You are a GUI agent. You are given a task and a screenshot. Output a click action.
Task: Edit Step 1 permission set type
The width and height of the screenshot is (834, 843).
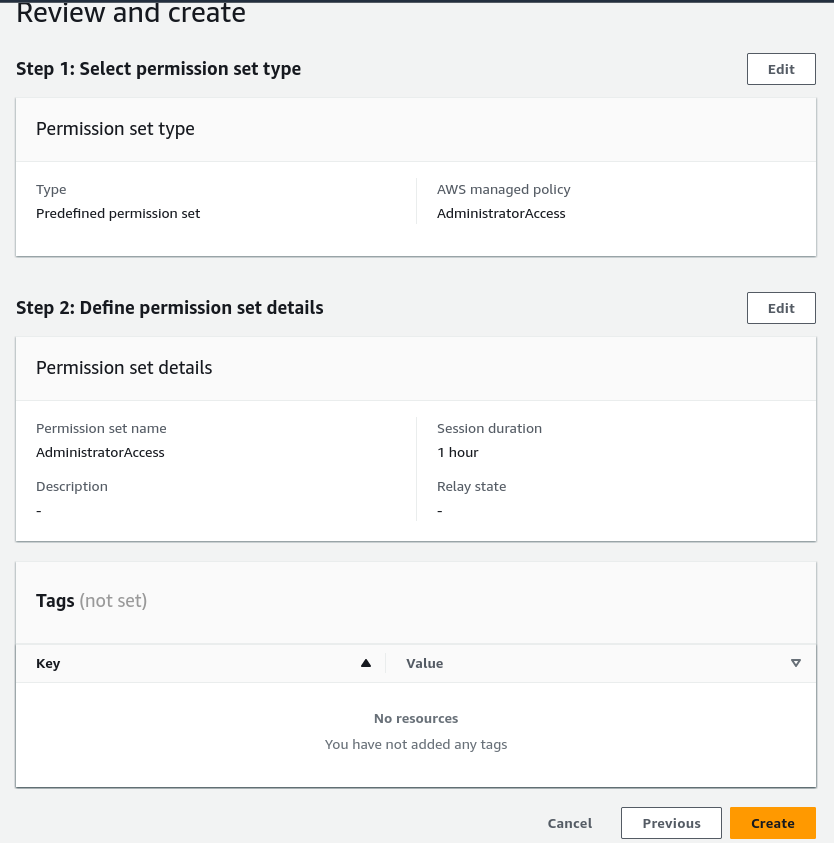[781, 69]
